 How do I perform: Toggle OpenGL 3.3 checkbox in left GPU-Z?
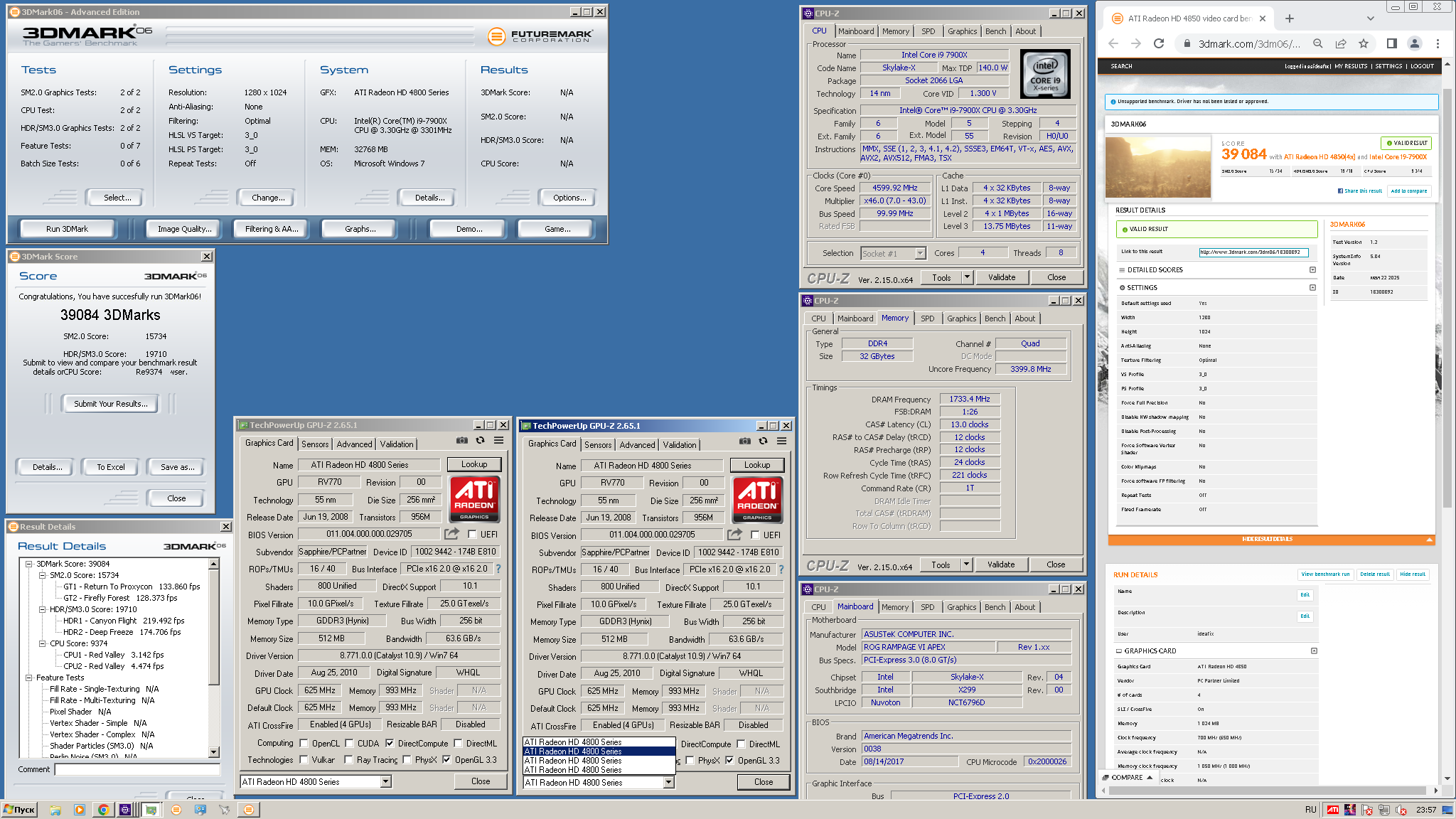coord(446,759)
